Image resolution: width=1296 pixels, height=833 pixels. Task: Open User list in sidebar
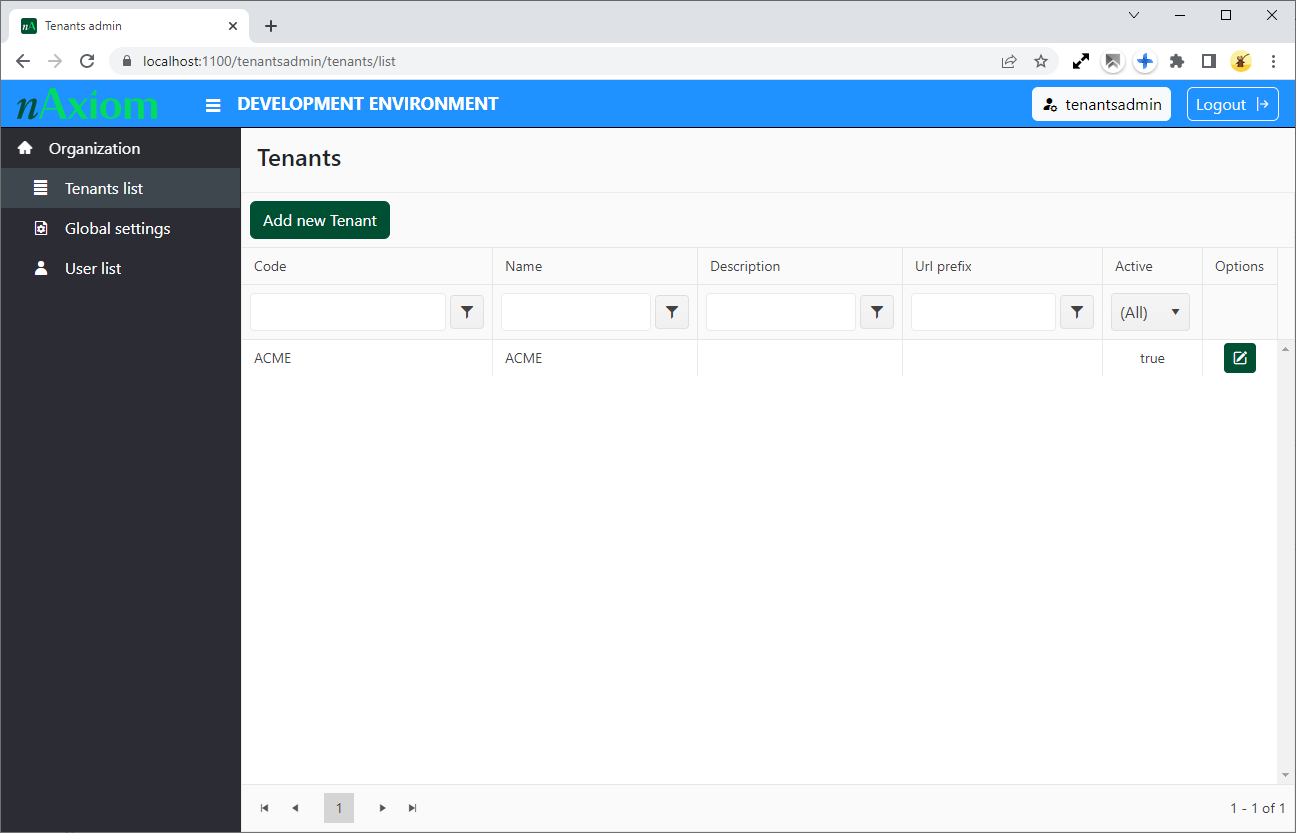pyautogui.click(x=121, y=268)
